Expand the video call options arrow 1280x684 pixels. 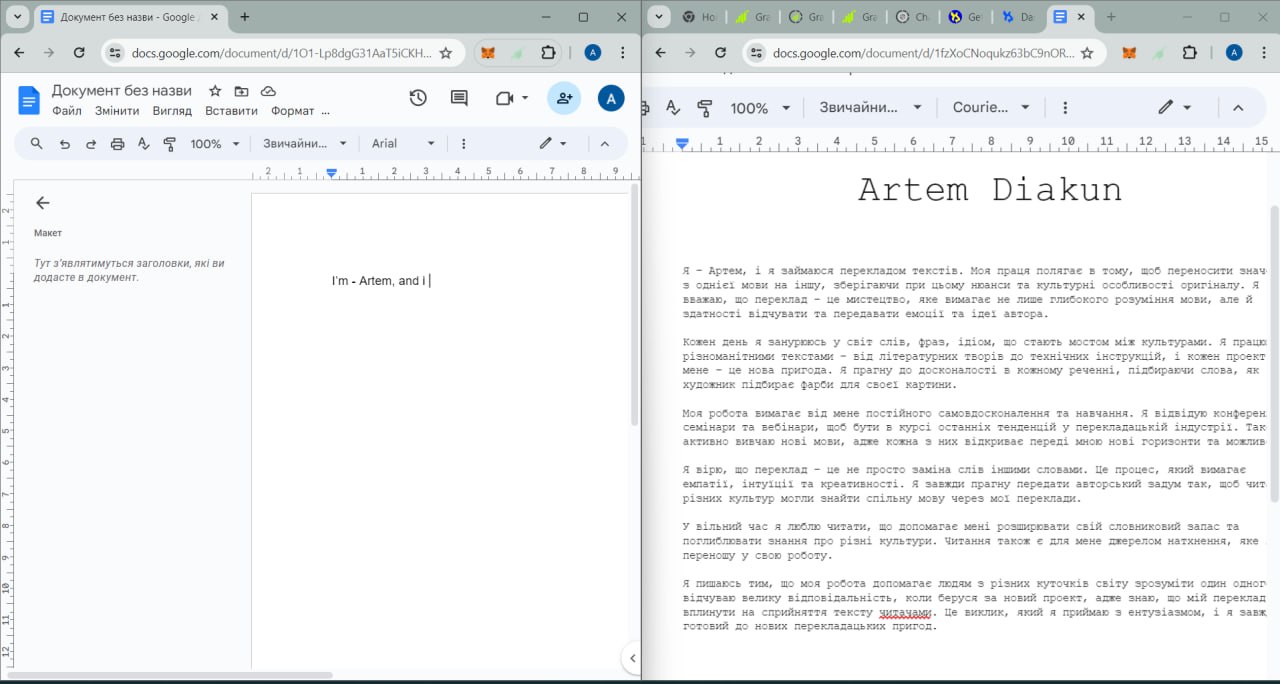(x=525, y=98)
